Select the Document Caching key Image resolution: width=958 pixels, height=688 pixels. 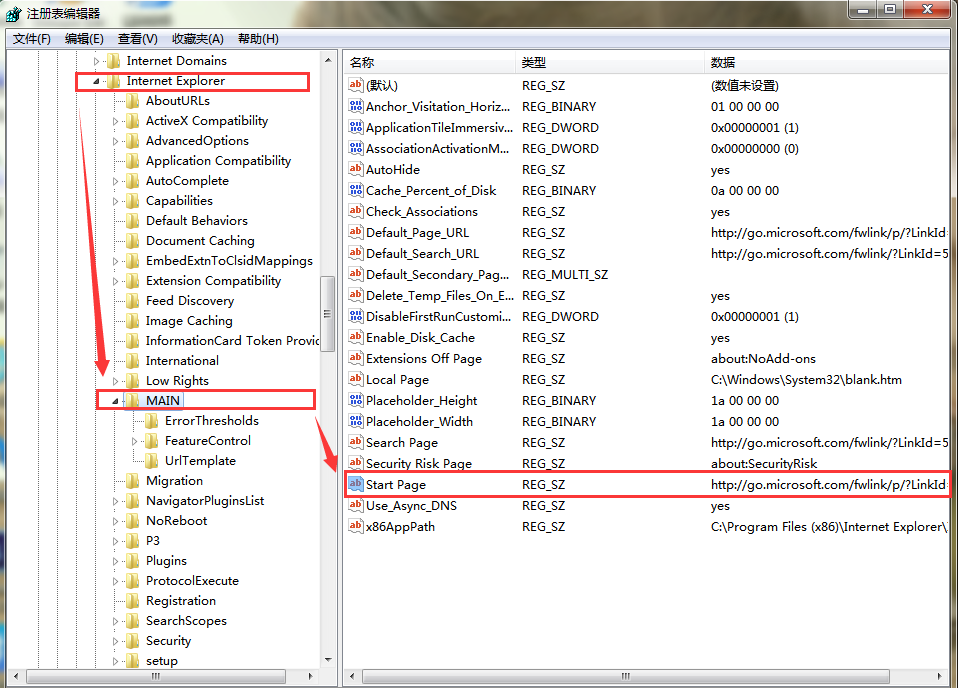click(x=200, y=241)
